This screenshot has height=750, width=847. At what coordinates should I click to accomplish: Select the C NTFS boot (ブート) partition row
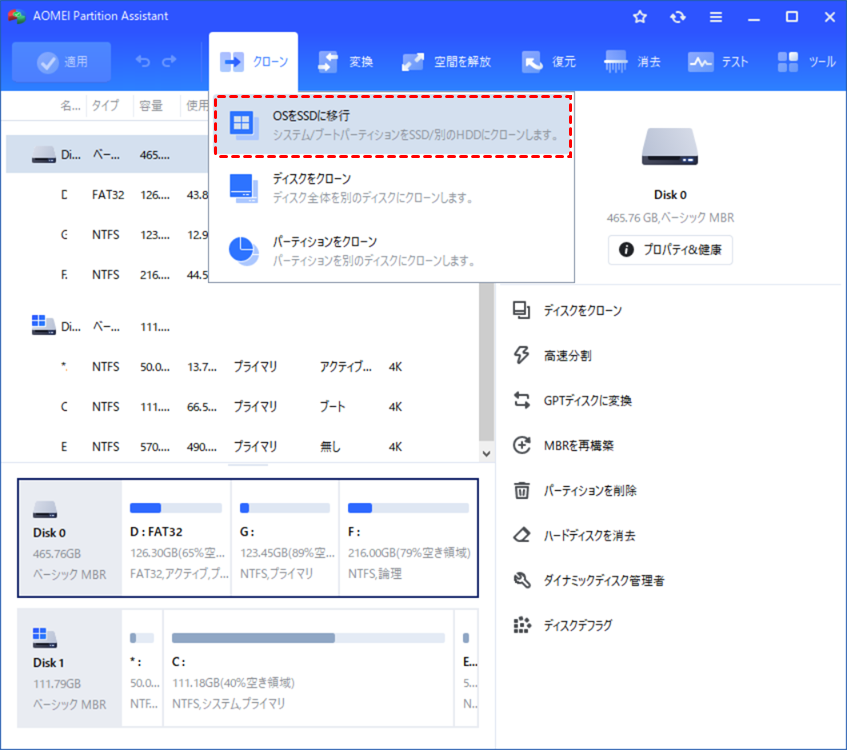pos(242,406)
